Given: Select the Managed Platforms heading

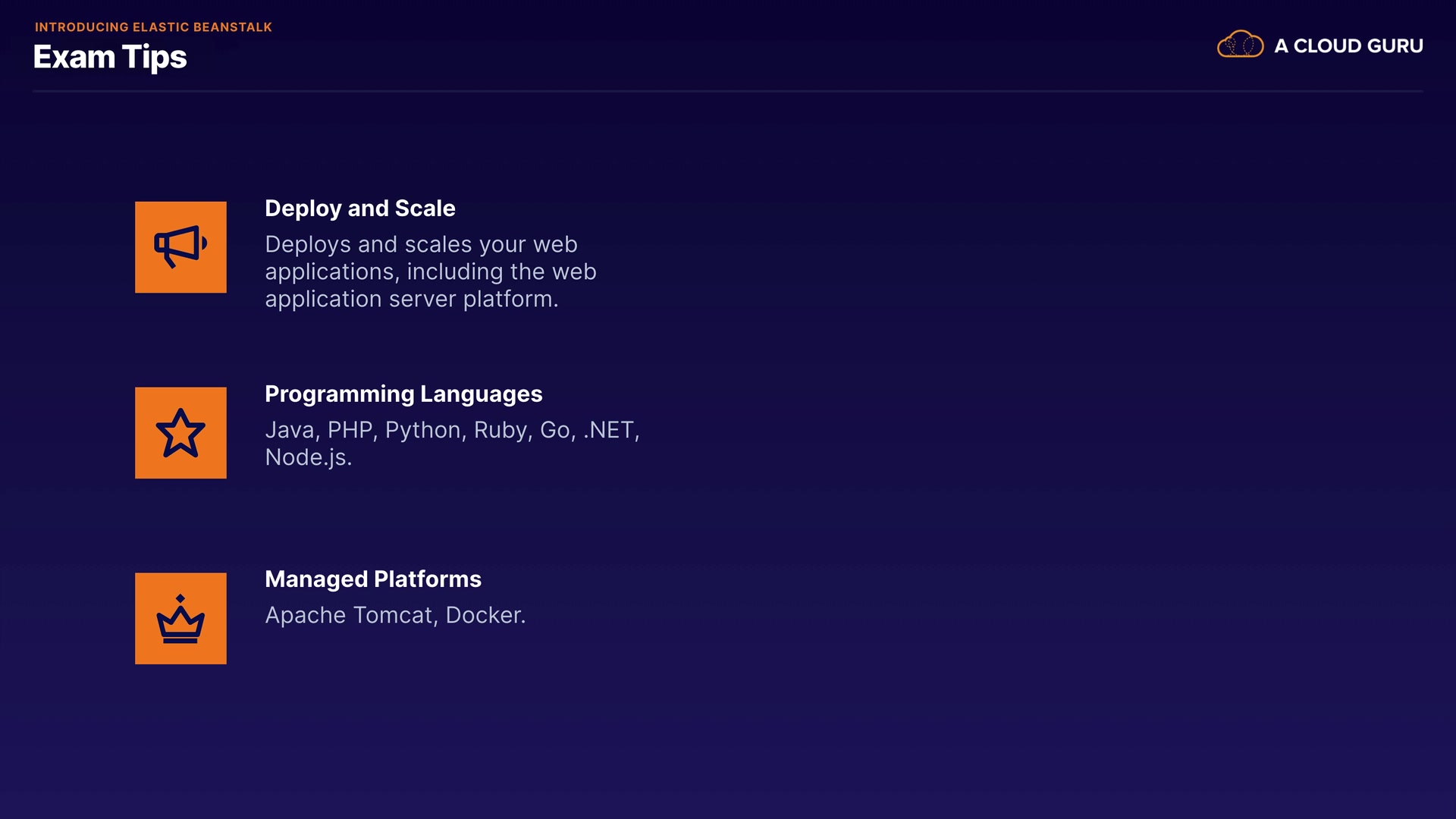Looking at the screenshot, I should click(372, 579).
